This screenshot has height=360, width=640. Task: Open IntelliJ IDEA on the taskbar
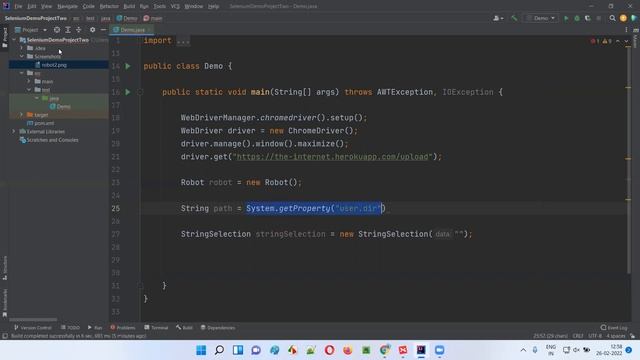[421, 350]
